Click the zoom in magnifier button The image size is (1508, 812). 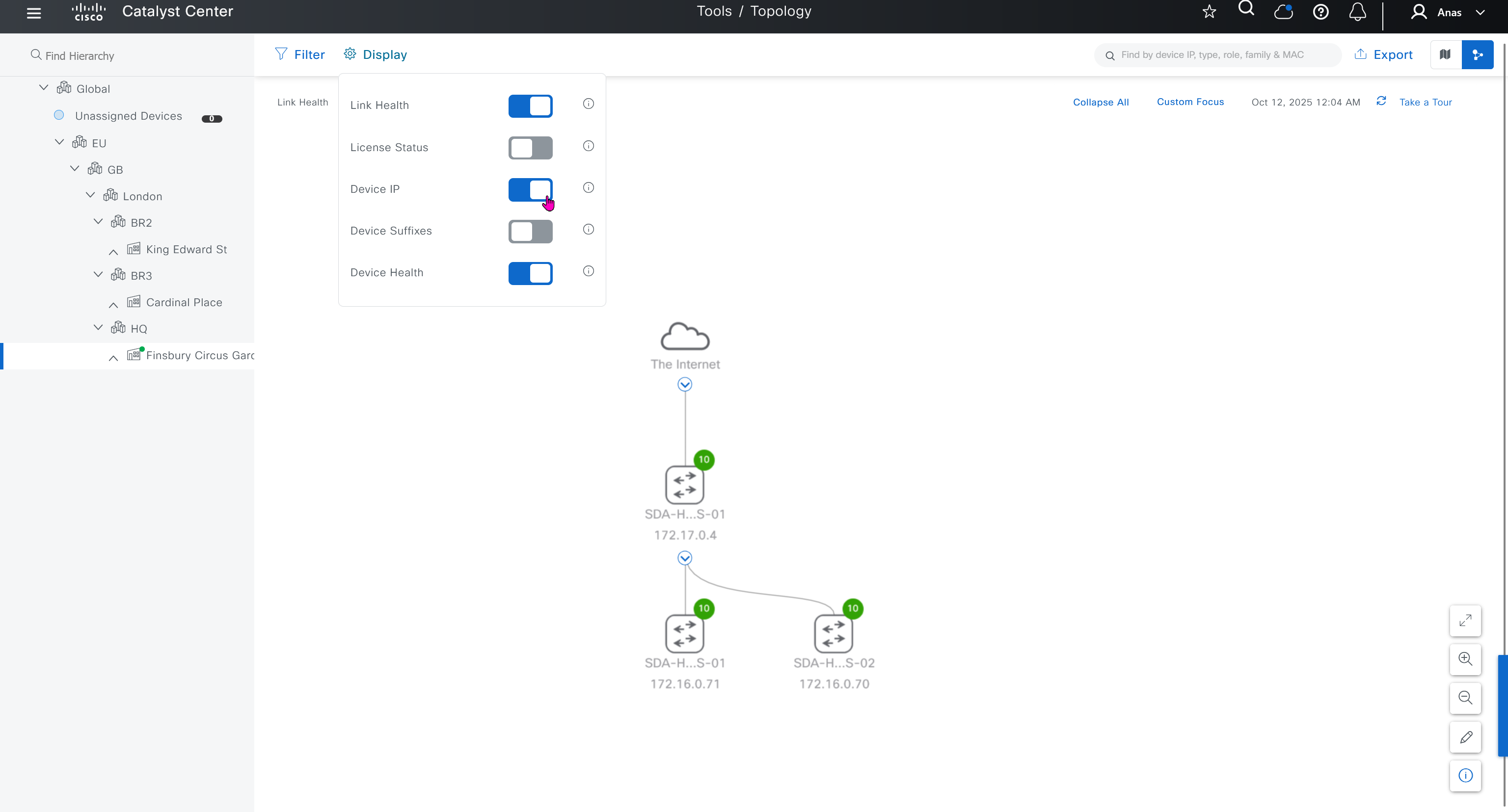1465,659
